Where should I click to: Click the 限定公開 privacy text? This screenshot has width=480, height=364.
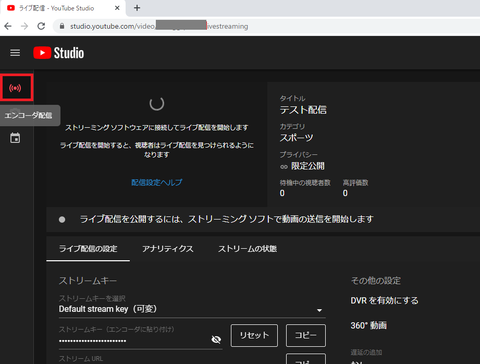tap(308, 166)
